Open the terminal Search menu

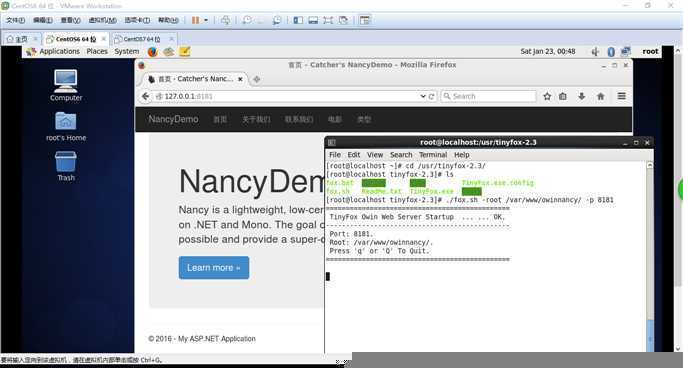point(401,155)
